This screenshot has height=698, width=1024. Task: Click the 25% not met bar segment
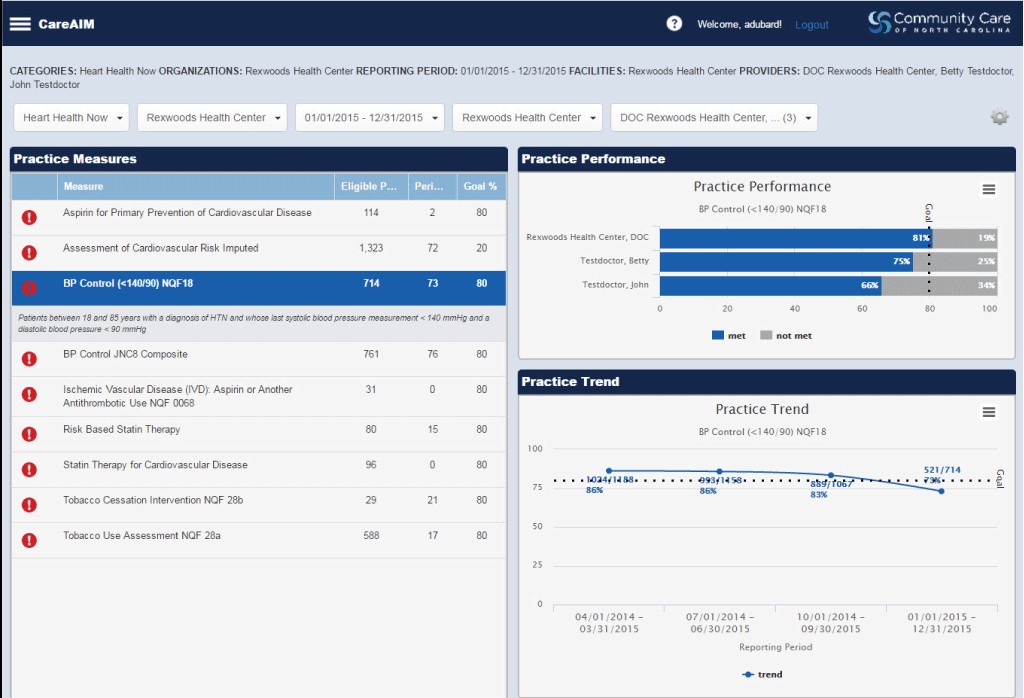pyautogui.click(x=955, y=261)
